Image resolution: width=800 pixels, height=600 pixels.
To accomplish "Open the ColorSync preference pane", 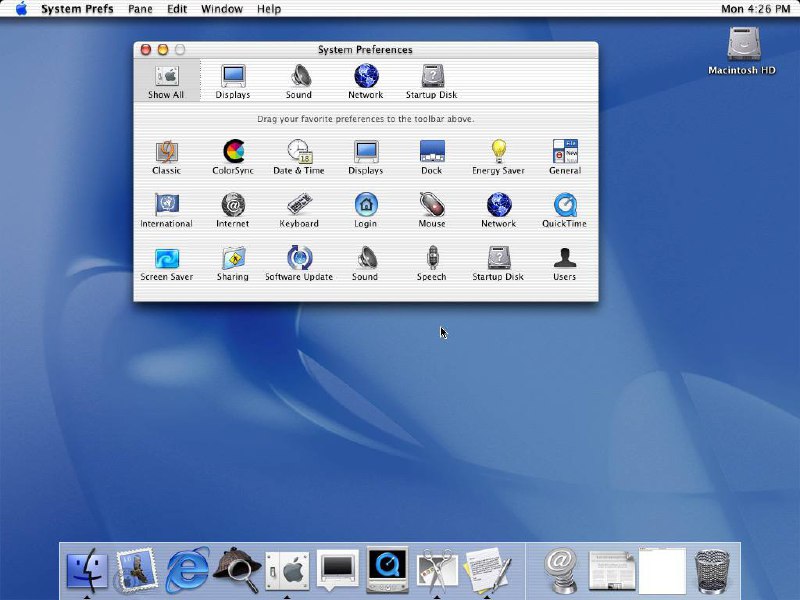I will point(233,157).
